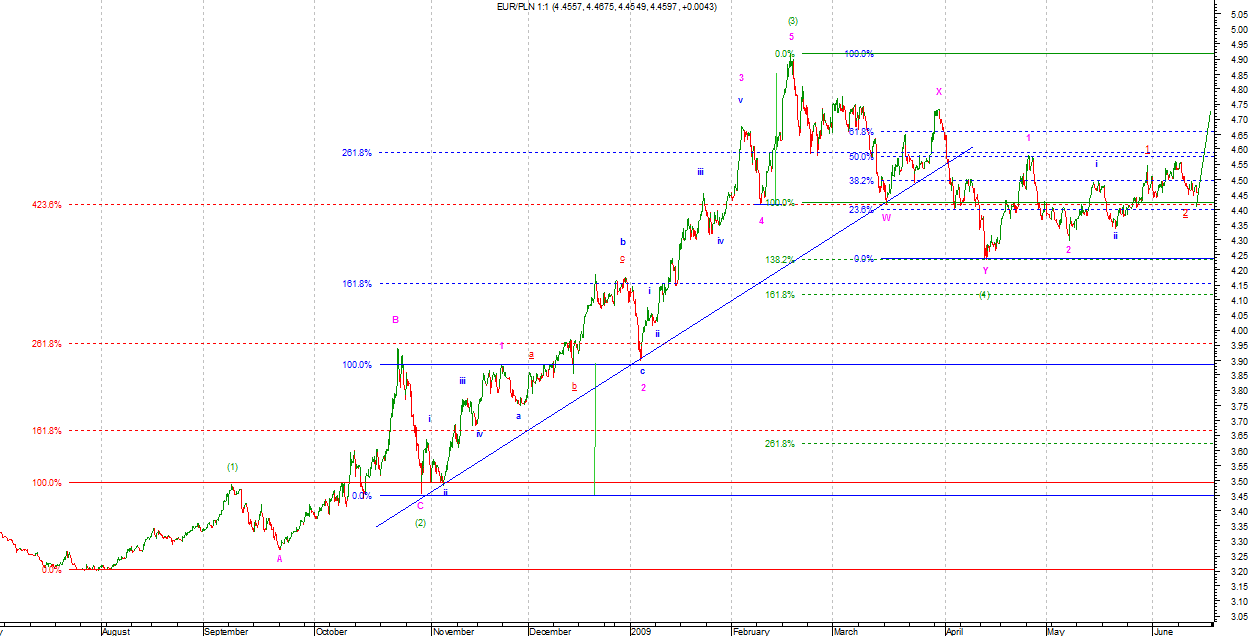The height and width of the screenshot is (636, 1250).
Task: Select the red 261.8% Fibonacci level label
Action: pos(46,343)
